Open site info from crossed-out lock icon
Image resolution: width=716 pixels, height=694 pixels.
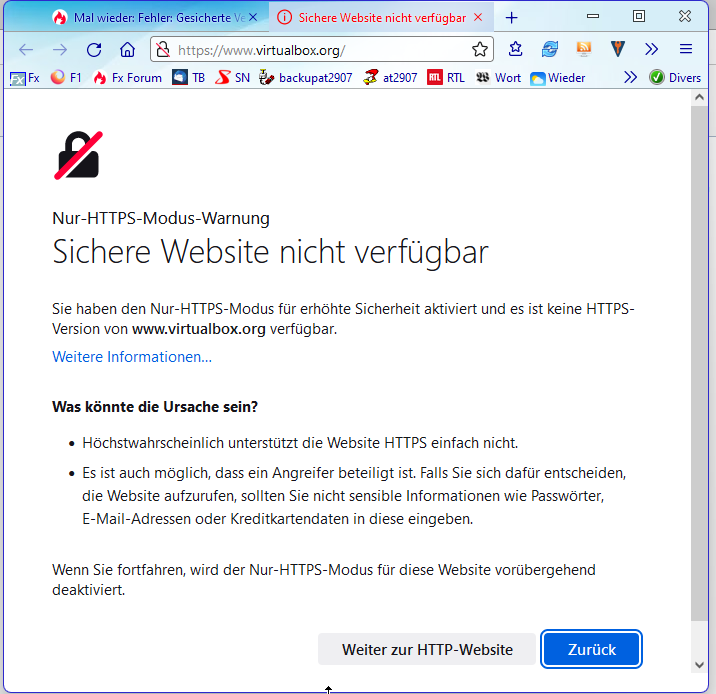point(163,49)
